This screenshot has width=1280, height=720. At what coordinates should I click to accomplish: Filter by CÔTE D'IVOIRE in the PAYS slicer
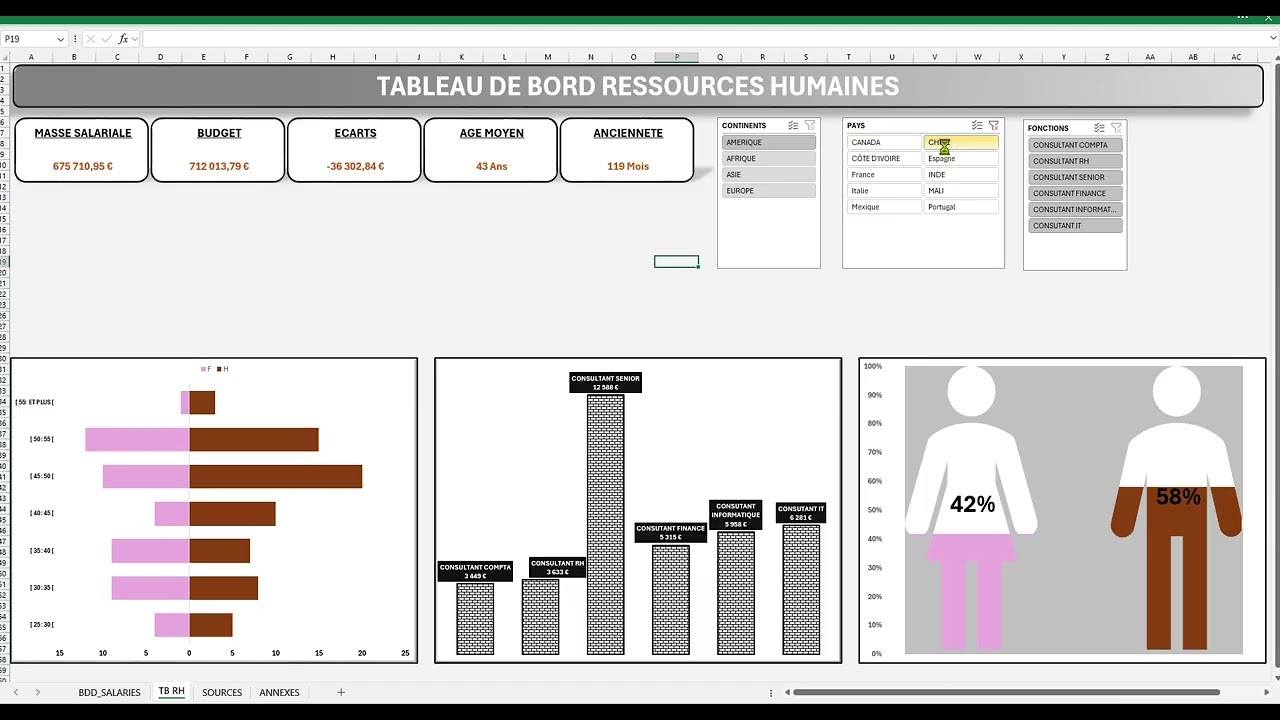pos(884,158)
